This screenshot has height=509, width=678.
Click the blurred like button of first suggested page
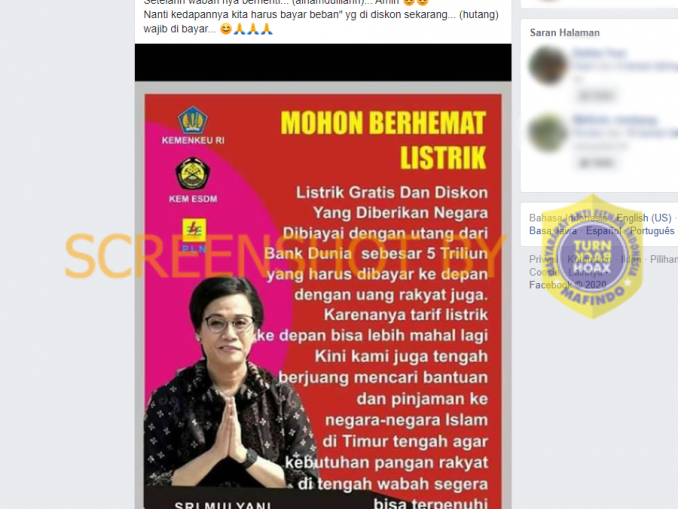point(596,96)
